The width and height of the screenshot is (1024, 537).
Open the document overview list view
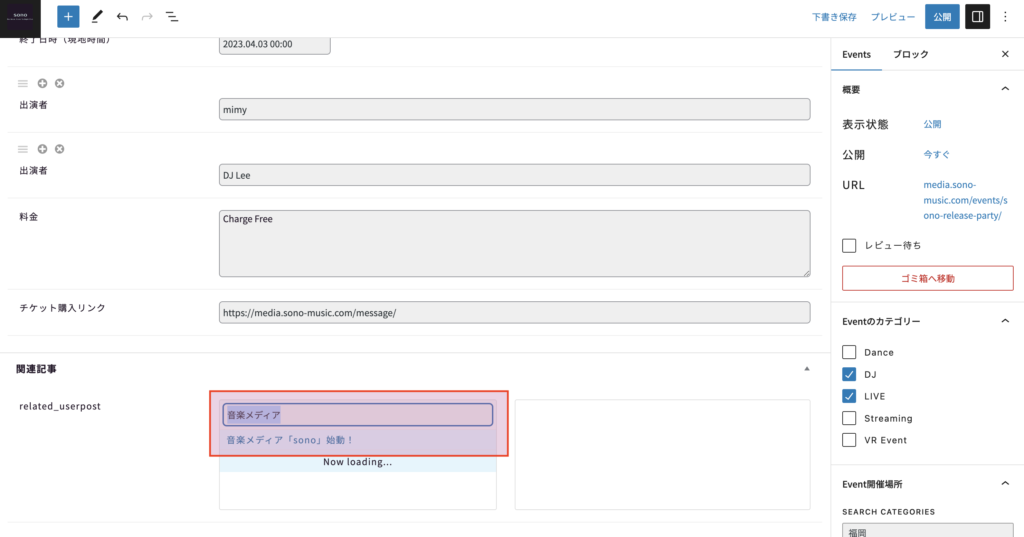click(x=172, y=17)
